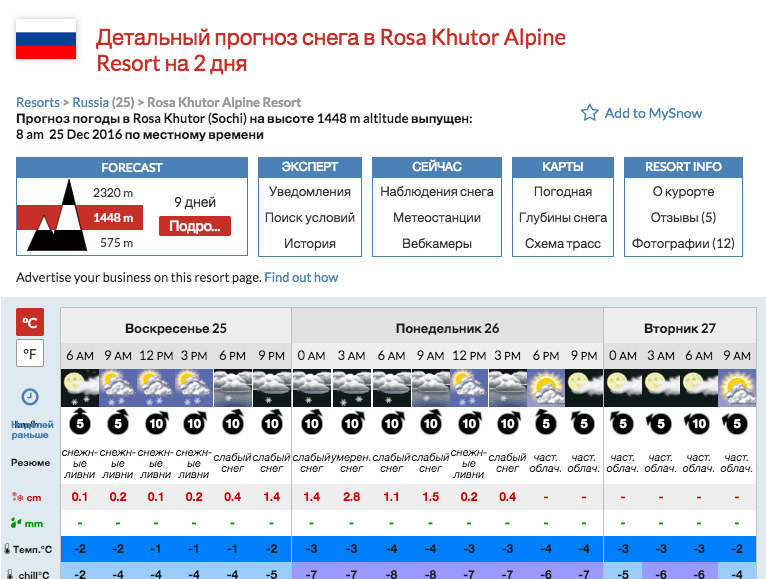Viewport: 766px width, 579px height.
Task: Click Sunday 3 PM weather icon
Action: (194, 388)
